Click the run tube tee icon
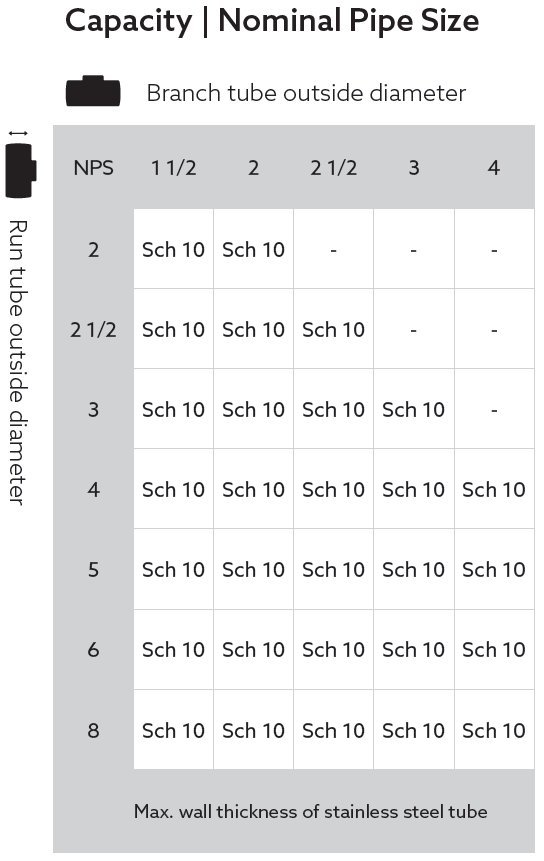This screenshot has width=544, height=861. tap(21, 170)
